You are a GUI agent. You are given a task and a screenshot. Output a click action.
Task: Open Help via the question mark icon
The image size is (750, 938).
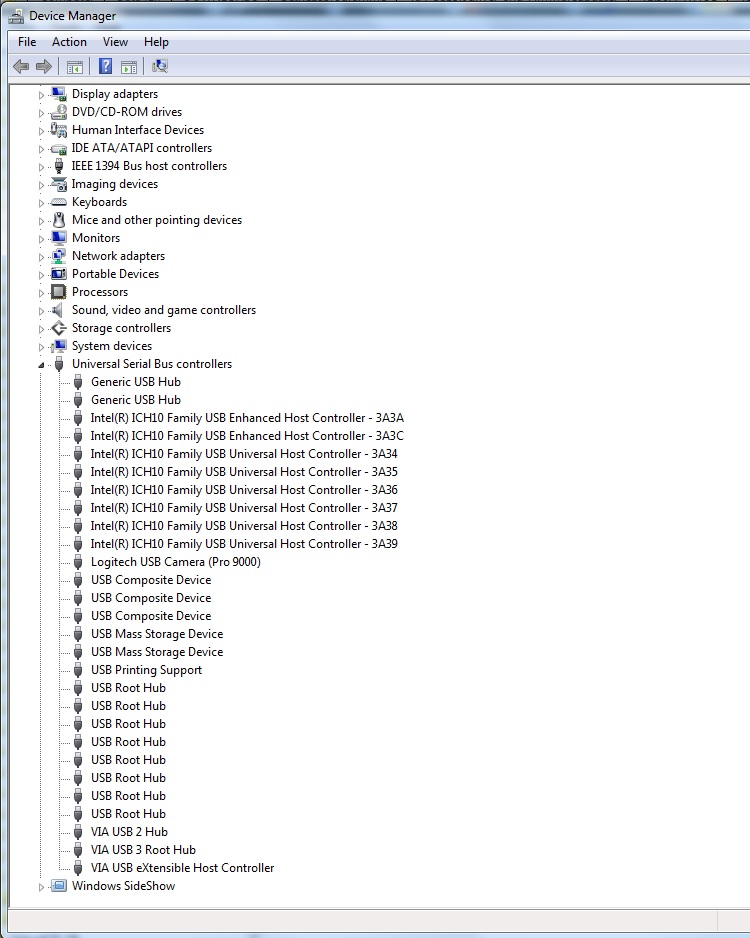point(105,67)
